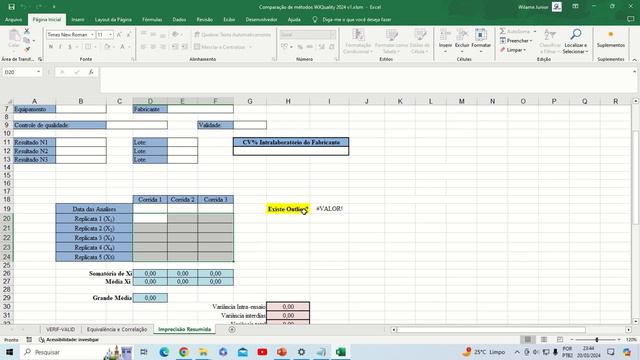Increase font size with the large A icon
Screen dimensions: 640x360
pyautogui.click(x=119, y=35)
